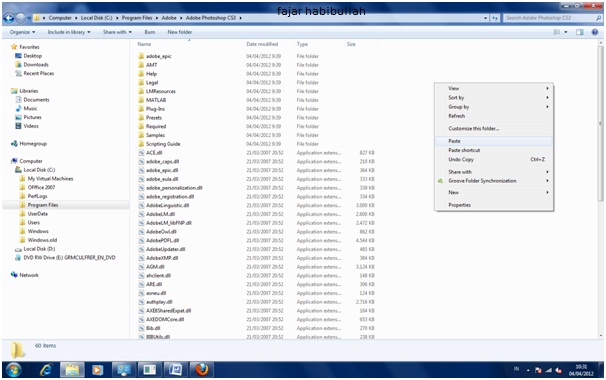
Task: Open the Help question mark icon
Action: pyautogui.click(x=595, y=32)
